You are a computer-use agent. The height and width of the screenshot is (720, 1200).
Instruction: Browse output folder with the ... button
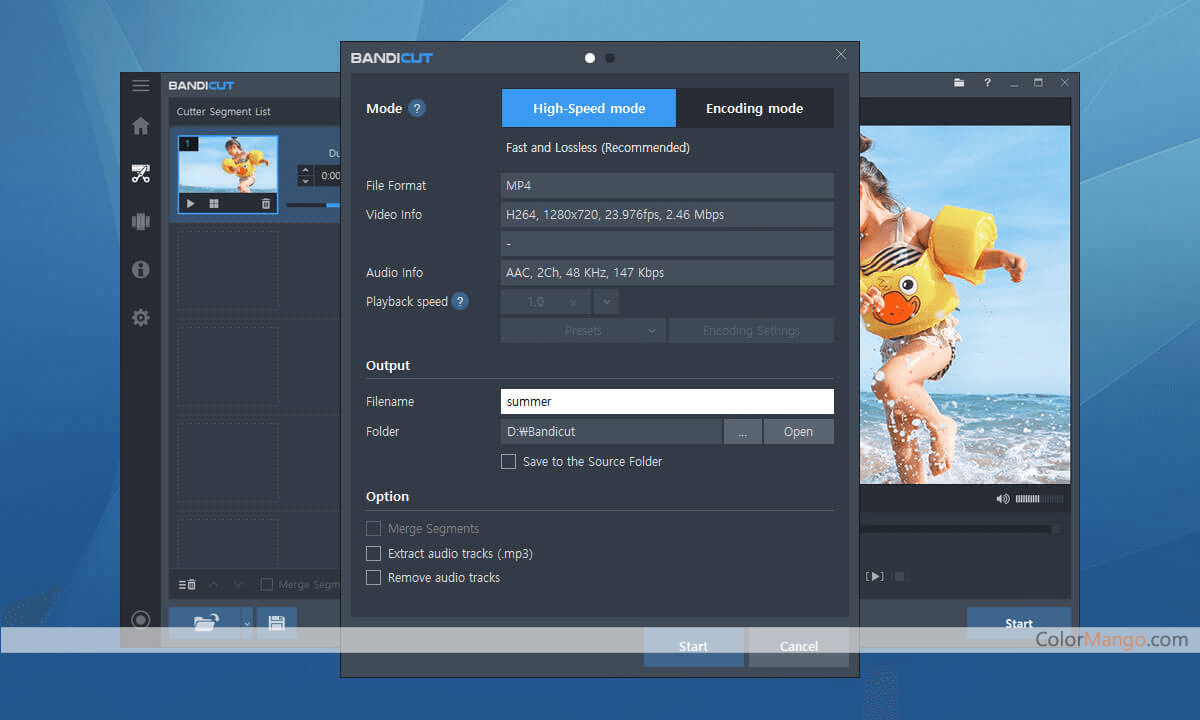743,431
